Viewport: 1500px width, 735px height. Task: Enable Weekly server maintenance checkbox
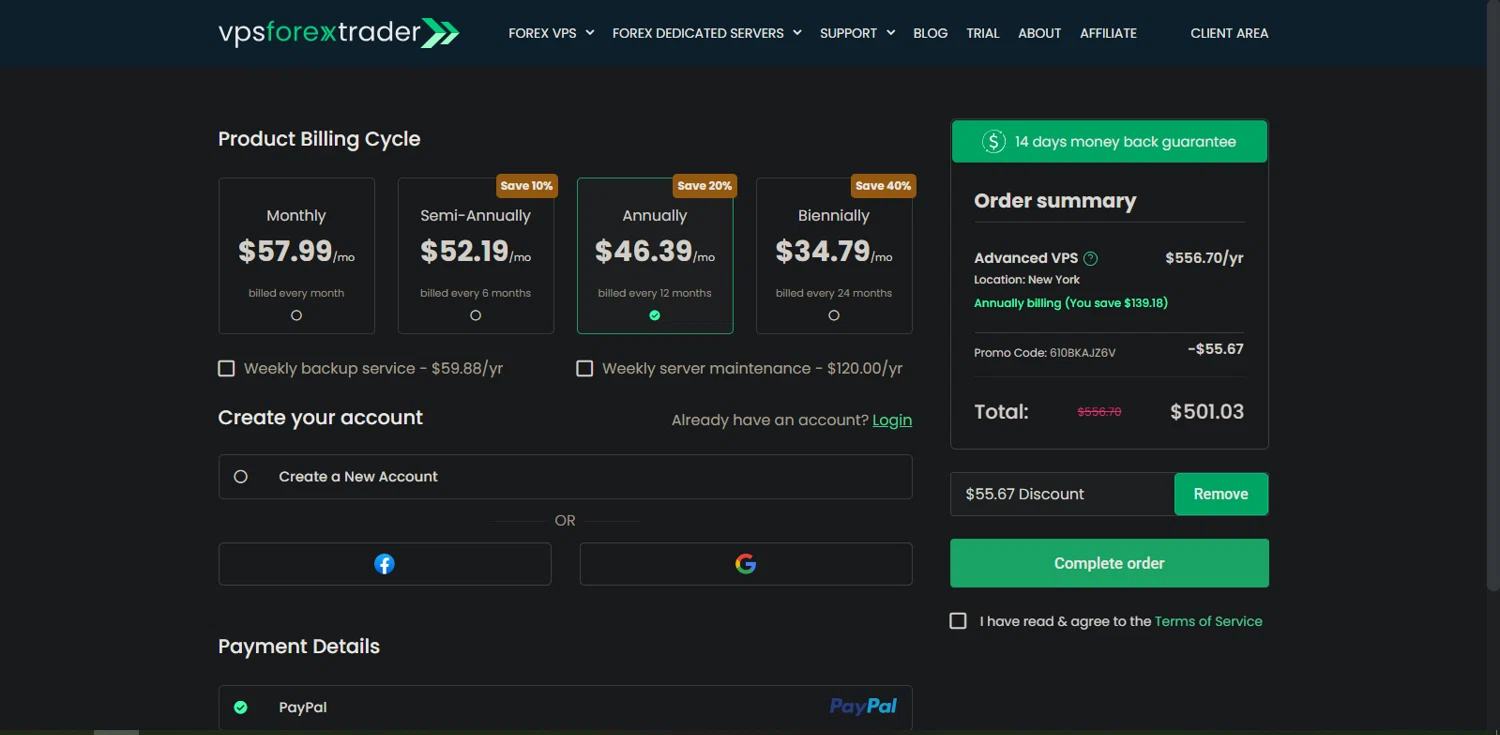[584, 369]
